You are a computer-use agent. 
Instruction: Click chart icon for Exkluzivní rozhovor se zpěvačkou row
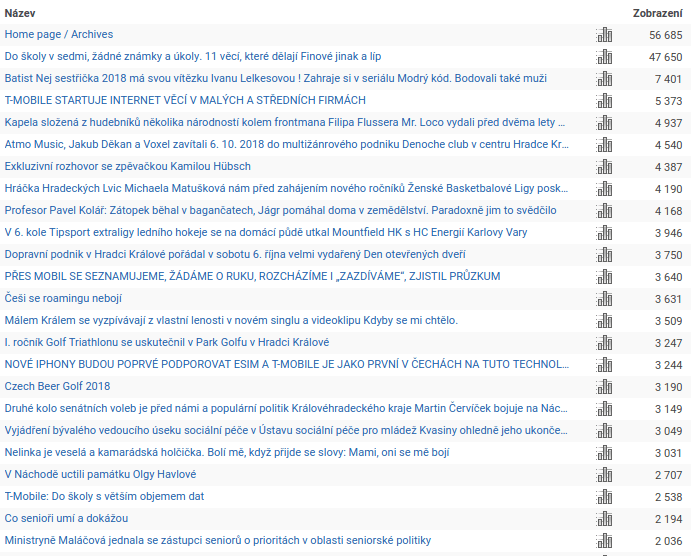click(603, 167)
